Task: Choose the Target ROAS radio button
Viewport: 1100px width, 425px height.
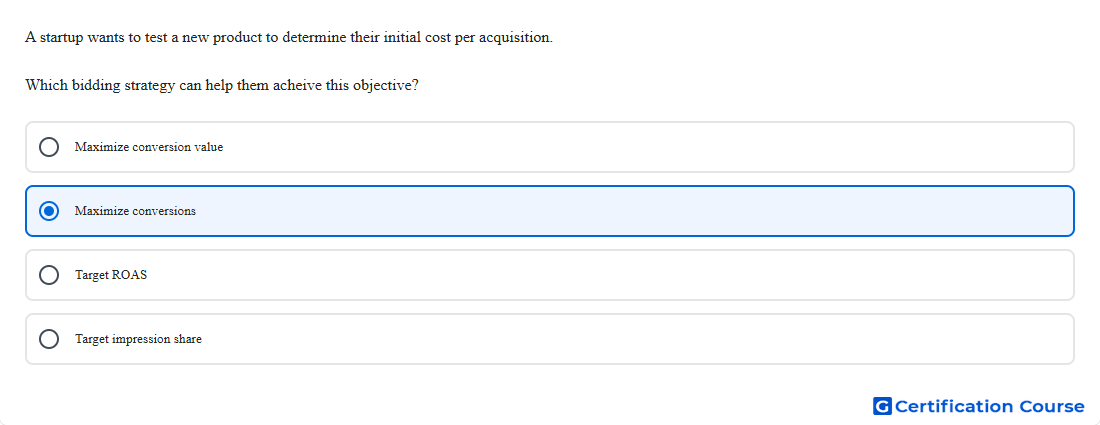Action: click(49, 275)
